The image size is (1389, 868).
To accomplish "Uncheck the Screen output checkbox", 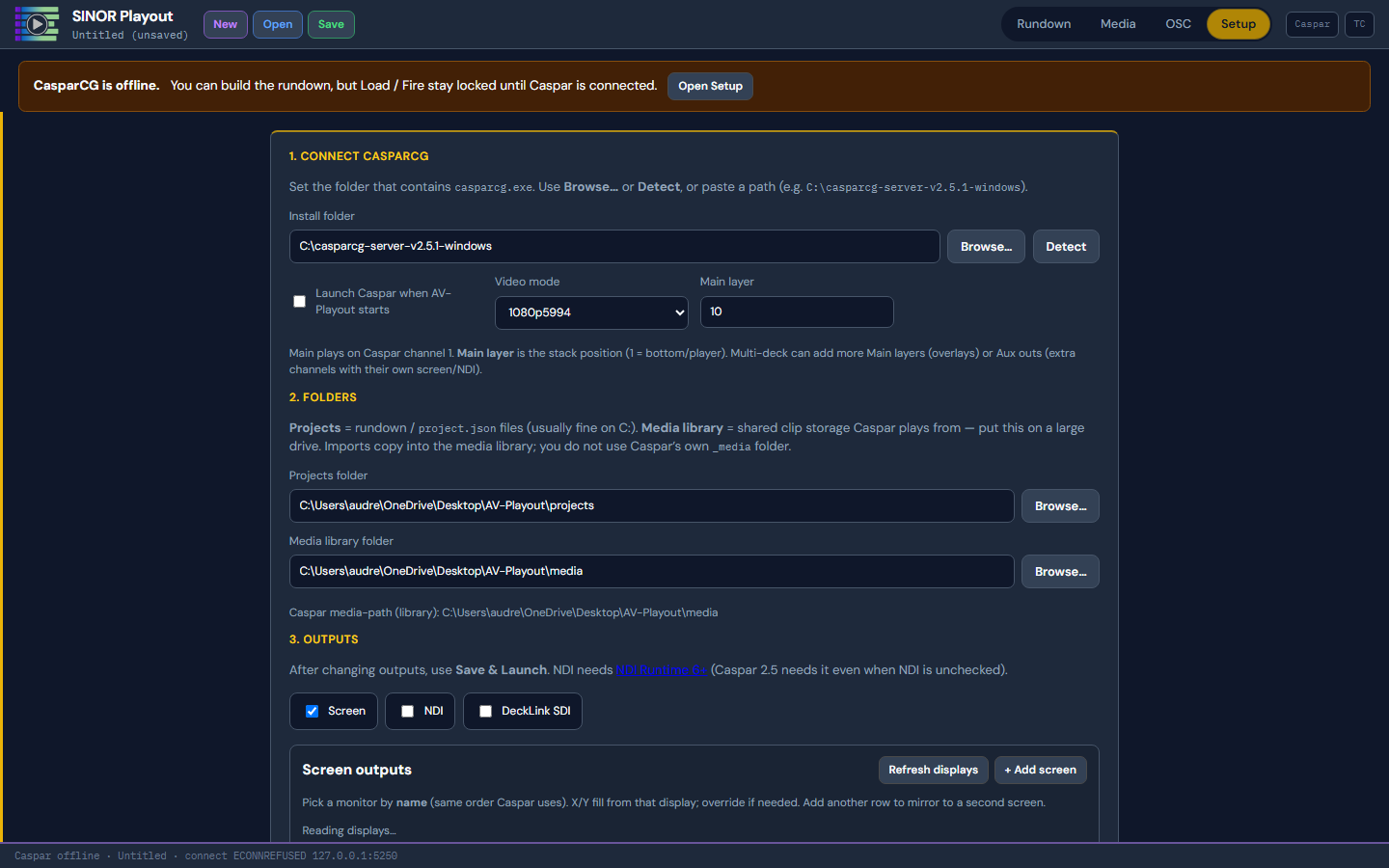I will point(312,711).
